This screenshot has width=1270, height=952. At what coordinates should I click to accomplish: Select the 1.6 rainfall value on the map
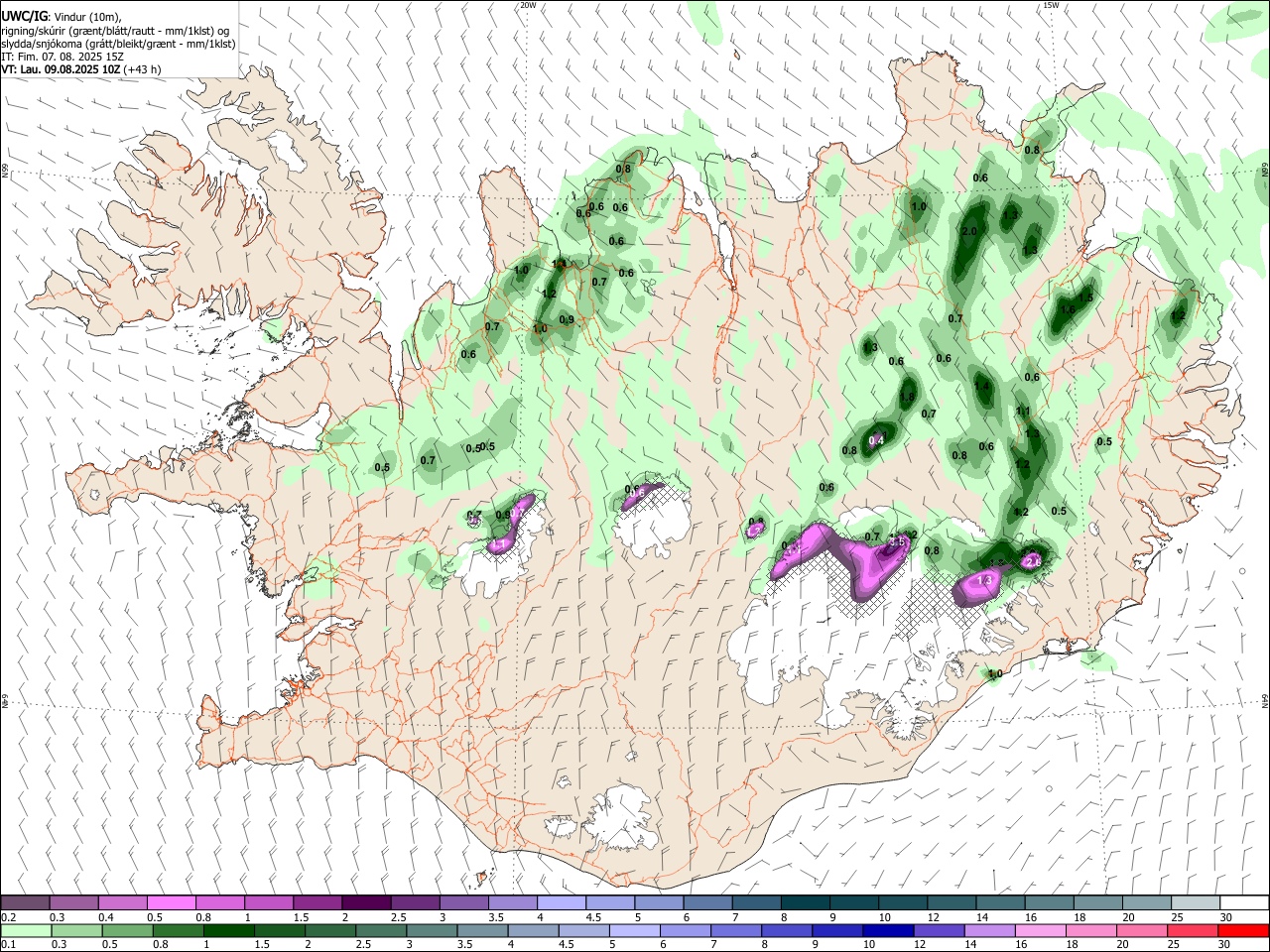pos(1068,309)
